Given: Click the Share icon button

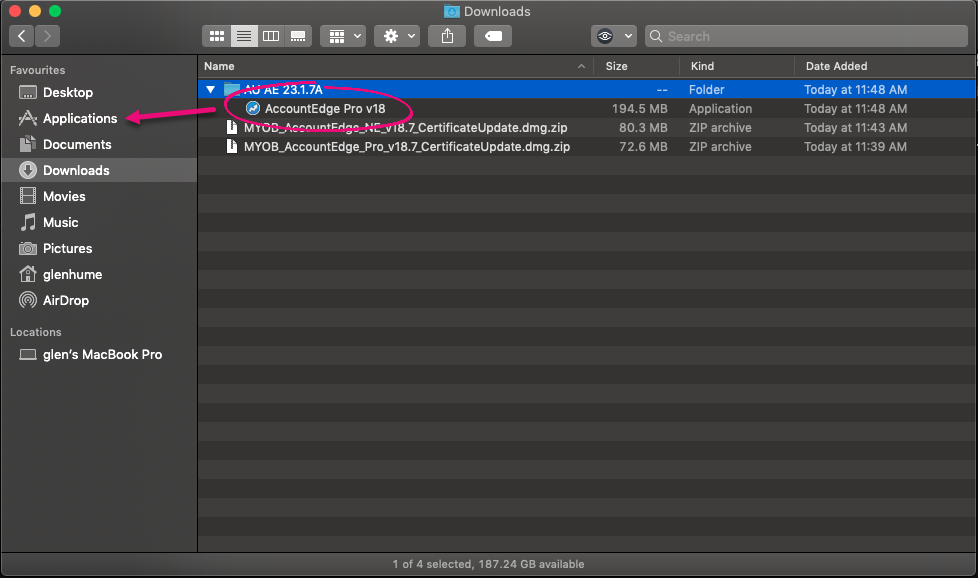Looking at the screenshot, I should [x=447, y=36].
